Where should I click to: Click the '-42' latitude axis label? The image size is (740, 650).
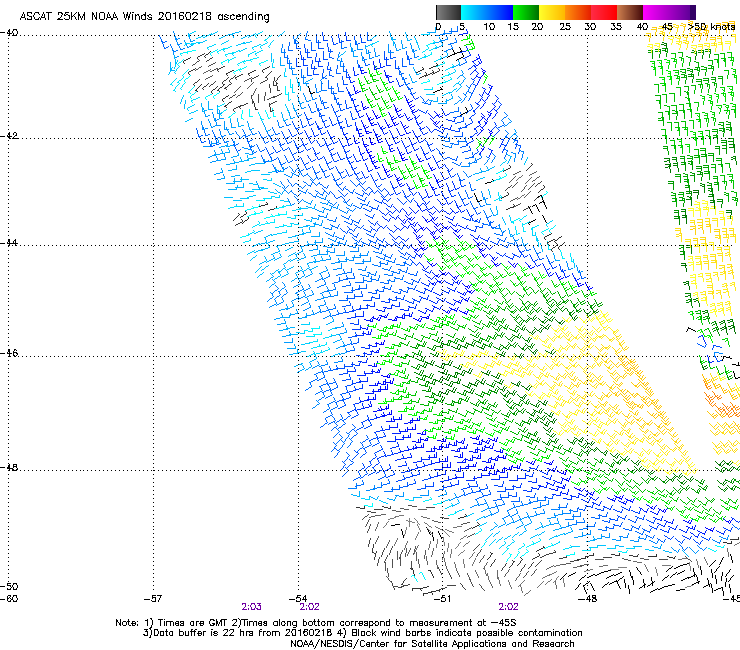[9, 136]
